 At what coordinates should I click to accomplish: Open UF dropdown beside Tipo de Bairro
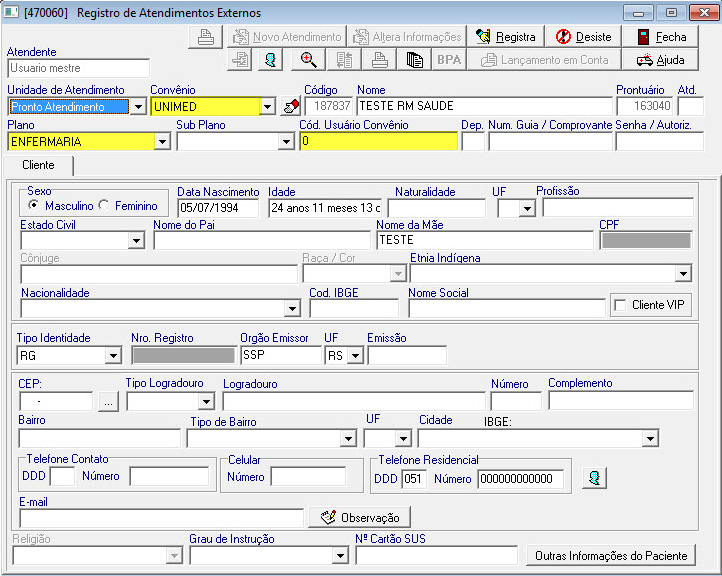point(403,438)
